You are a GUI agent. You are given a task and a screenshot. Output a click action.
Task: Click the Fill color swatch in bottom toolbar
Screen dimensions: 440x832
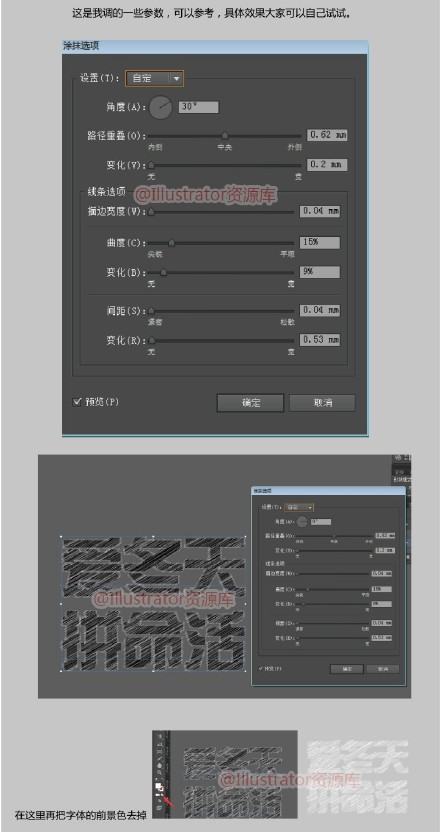coord(158,786)
